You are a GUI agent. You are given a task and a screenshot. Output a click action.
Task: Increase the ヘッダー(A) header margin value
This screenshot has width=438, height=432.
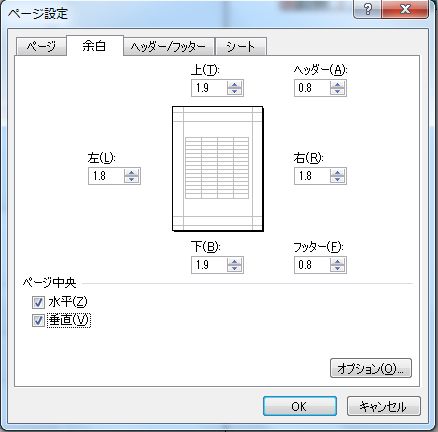point(338,85)
